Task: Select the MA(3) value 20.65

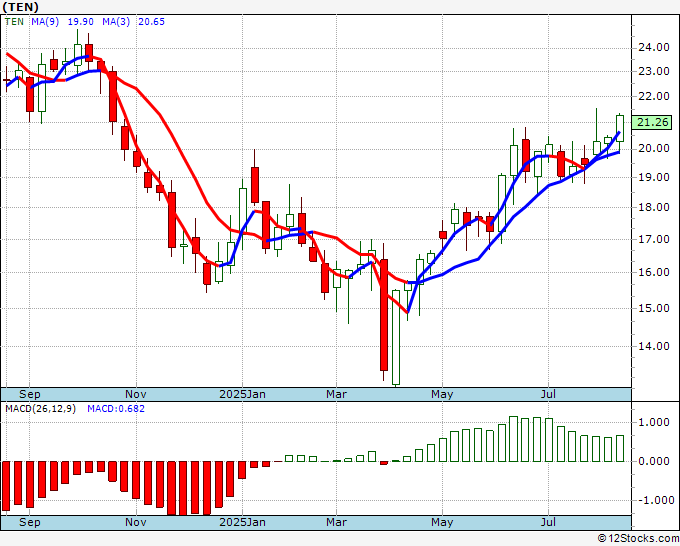Action: (151, 21)
